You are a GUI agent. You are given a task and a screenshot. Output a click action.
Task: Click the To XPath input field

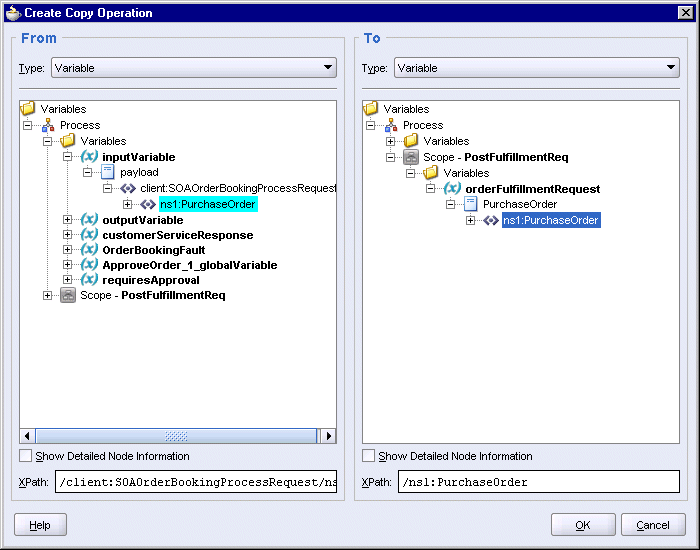(x=539, y=482)
